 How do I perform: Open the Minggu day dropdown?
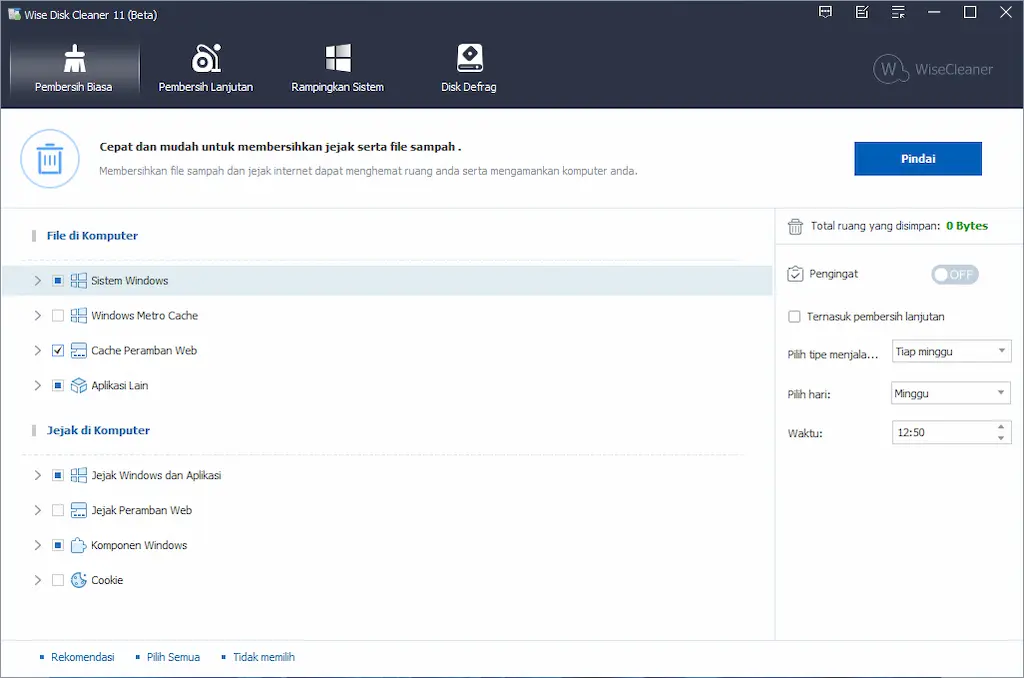pyautogui.click(x=952, y=393)
